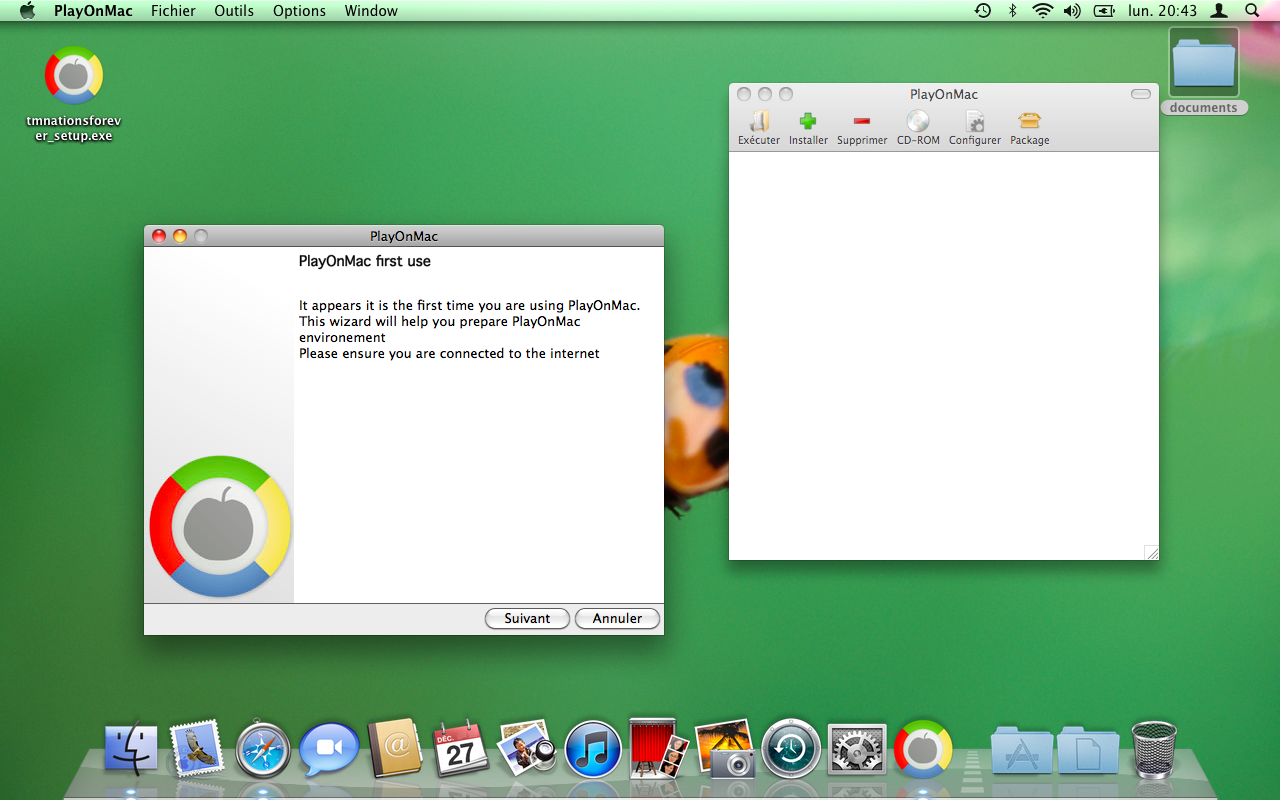Click Bluetooth menu bar icon
1280x800 pixels.
point(1012,11)
